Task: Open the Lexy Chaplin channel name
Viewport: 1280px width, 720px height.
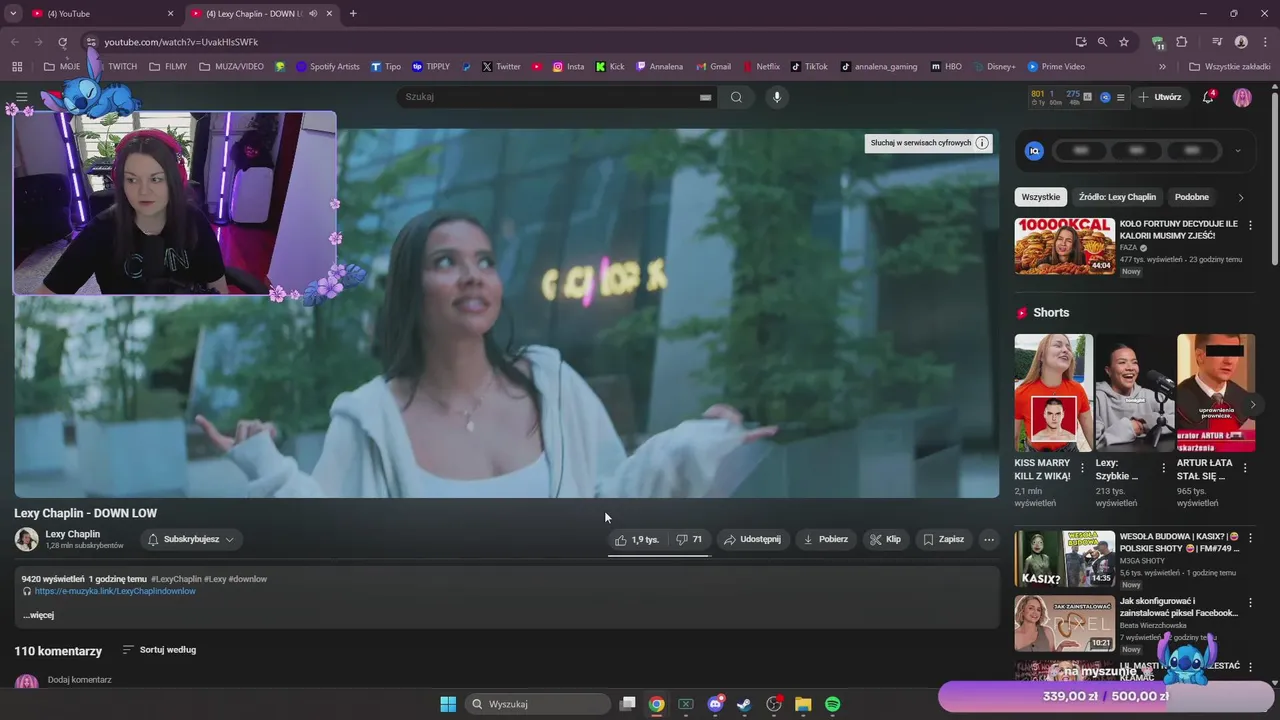Action: [x=72, y=534]
